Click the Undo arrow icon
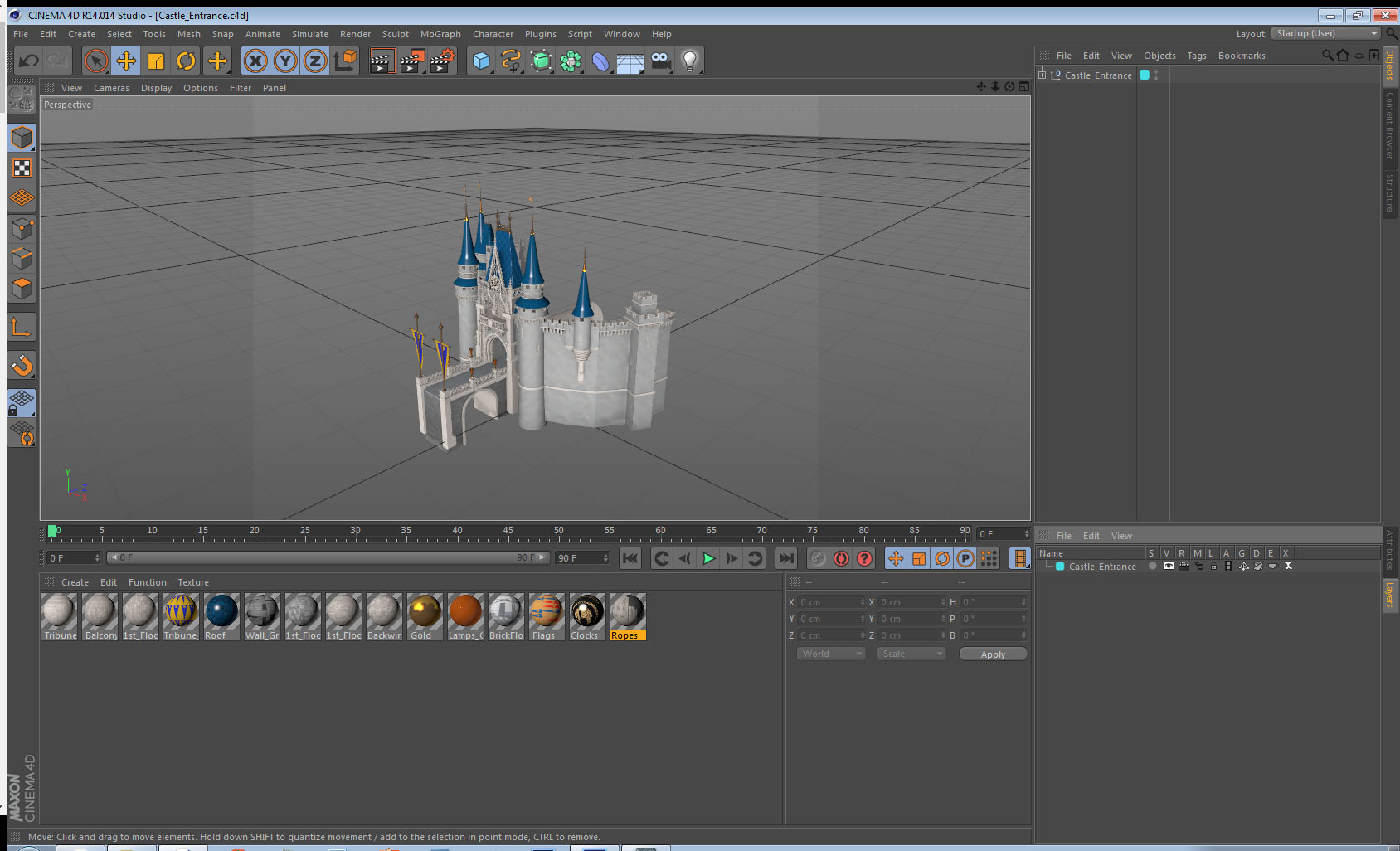Screen dimensions: 1400x851 click(29, 61)
